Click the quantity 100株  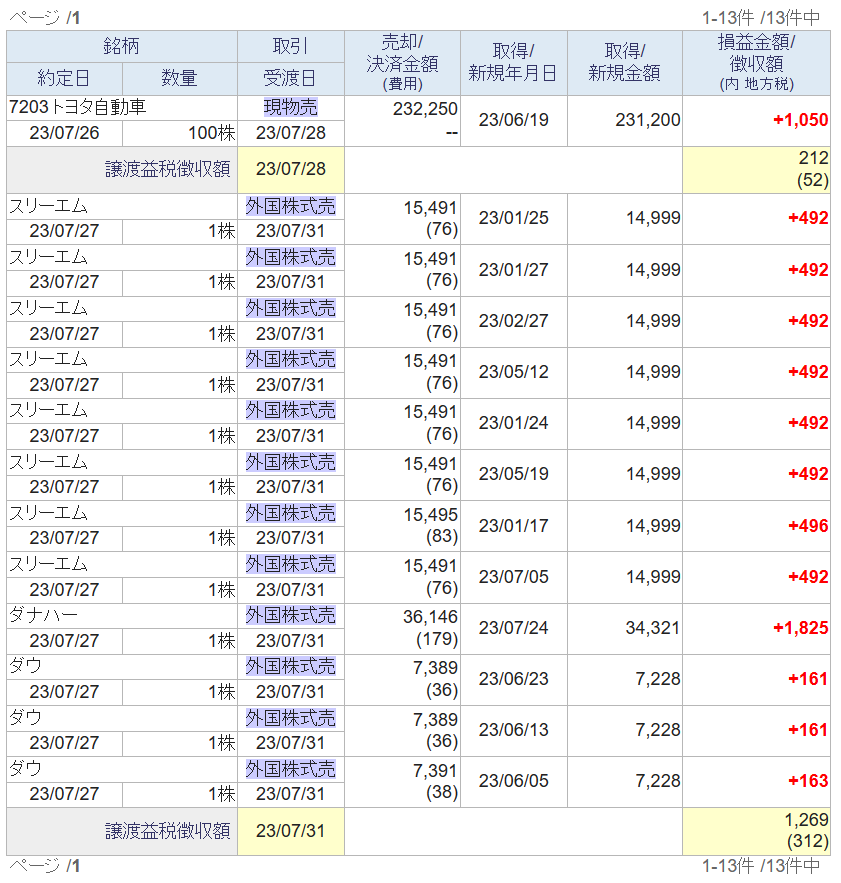pos(212,133)
